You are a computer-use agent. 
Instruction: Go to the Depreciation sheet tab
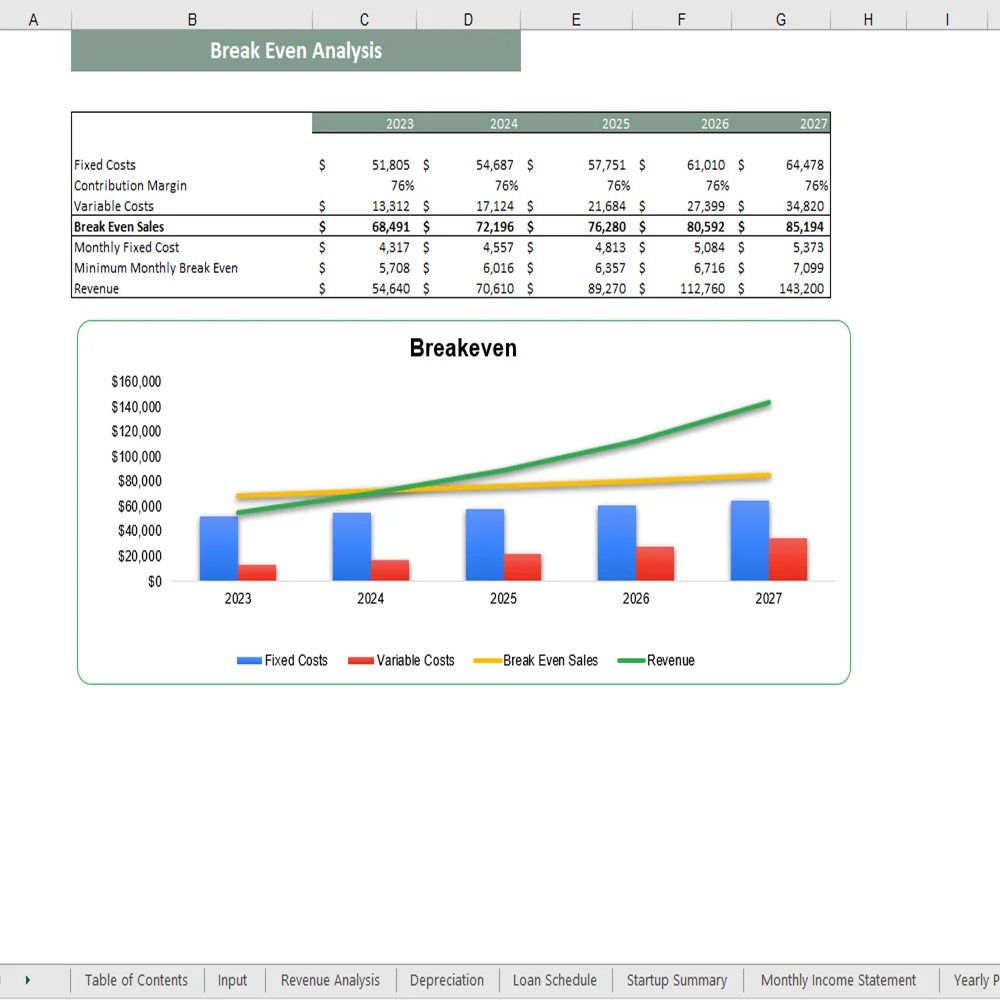447,980
